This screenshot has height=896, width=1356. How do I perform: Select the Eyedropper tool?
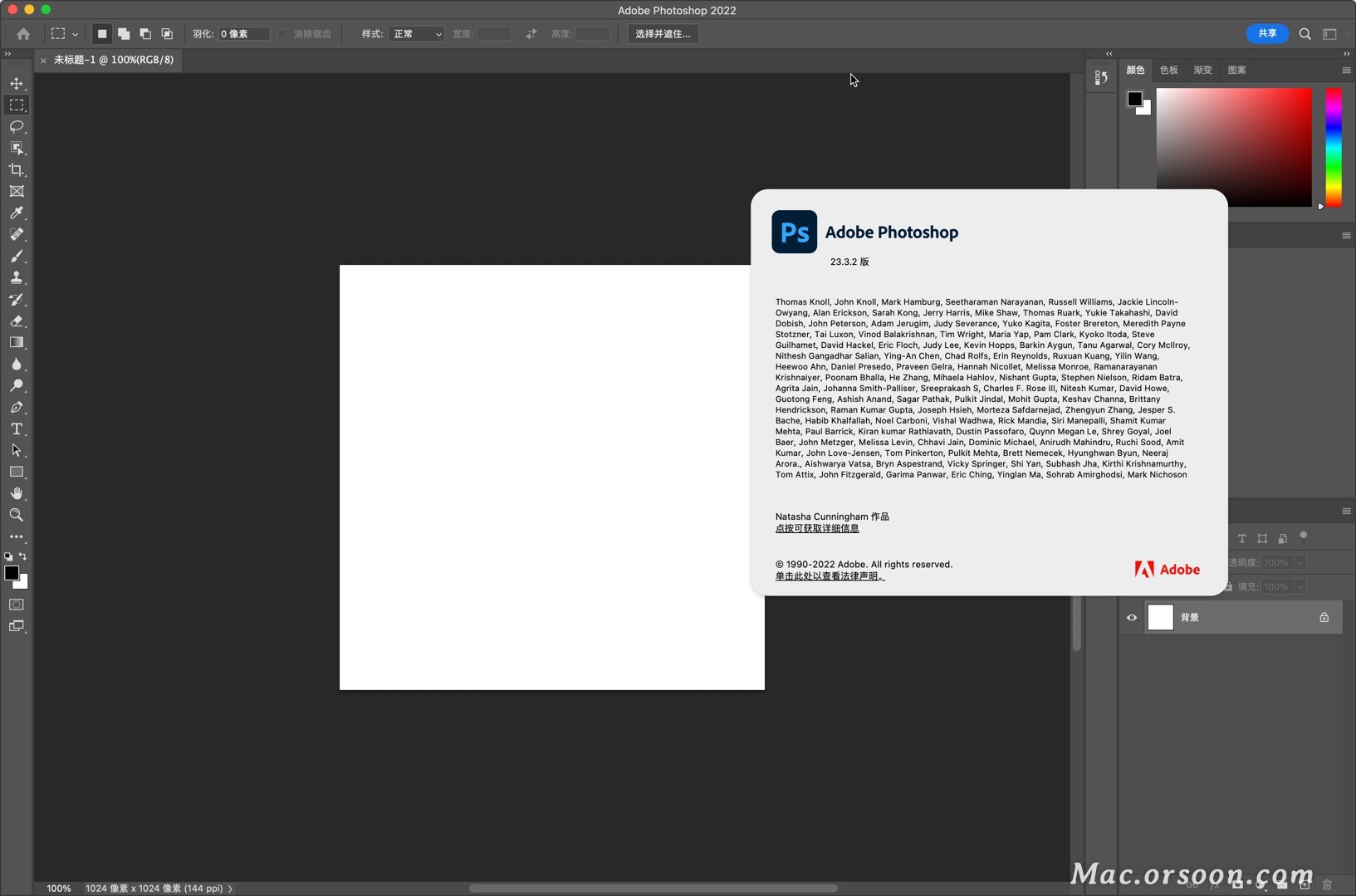pyautogui.click(x=17, y=213)
